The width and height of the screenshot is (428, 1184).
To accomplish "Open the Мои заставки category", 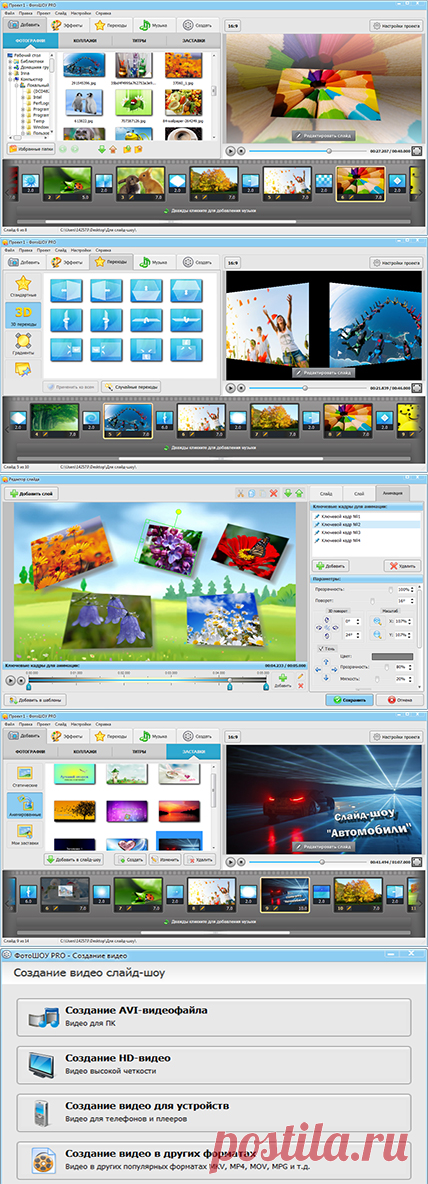I will coord(24,835).
